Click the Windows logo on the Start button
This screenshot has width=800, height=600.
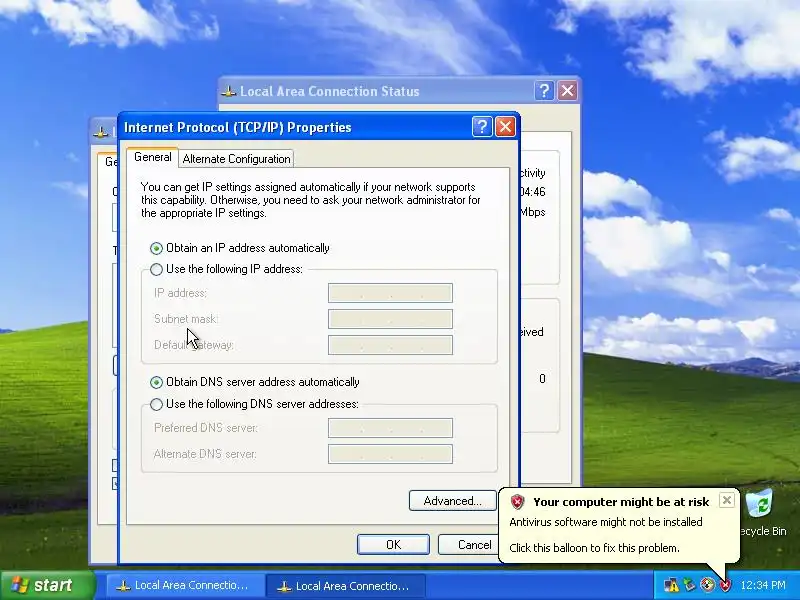(x=19, y=585)
